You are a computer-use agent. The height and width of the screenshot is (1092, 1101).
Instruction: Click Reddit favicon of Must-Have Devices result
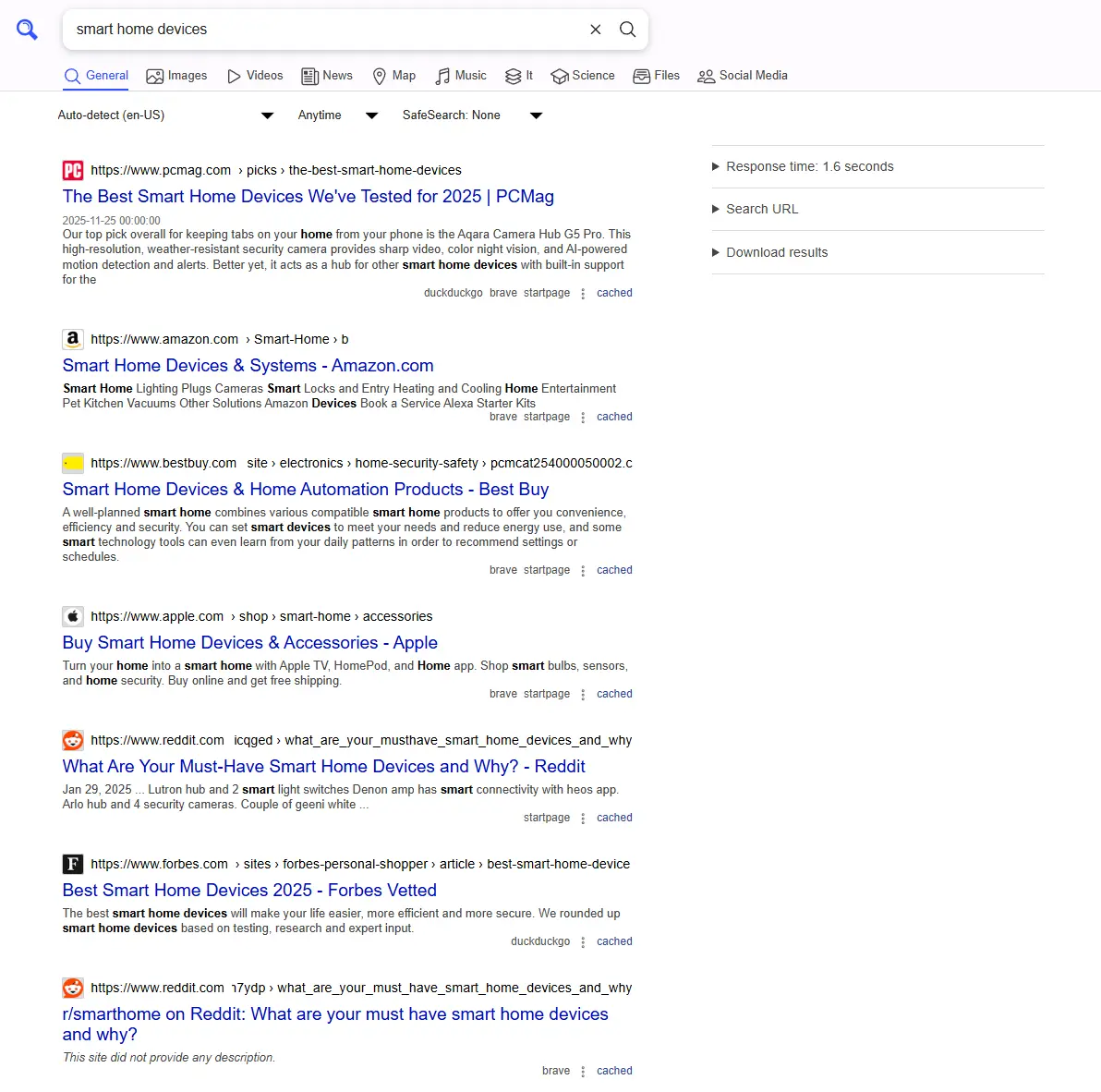click(x=73, y=741)
